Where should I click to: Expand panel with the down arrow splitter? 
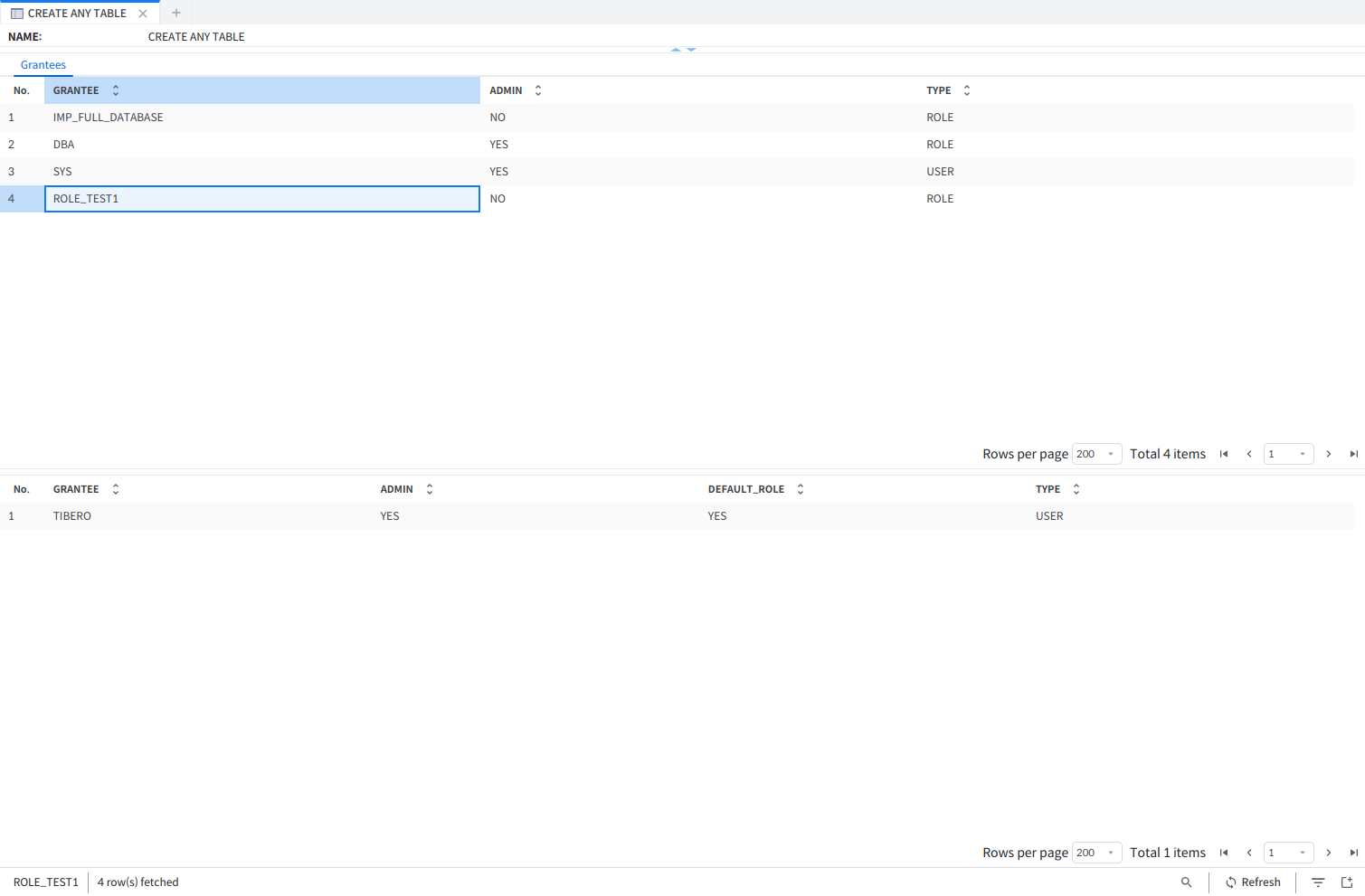(691, 50)
